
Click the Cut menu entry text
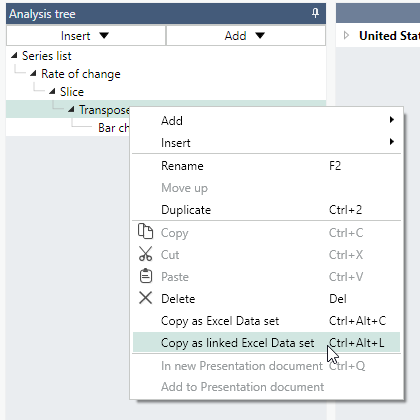tap(170, 255)
